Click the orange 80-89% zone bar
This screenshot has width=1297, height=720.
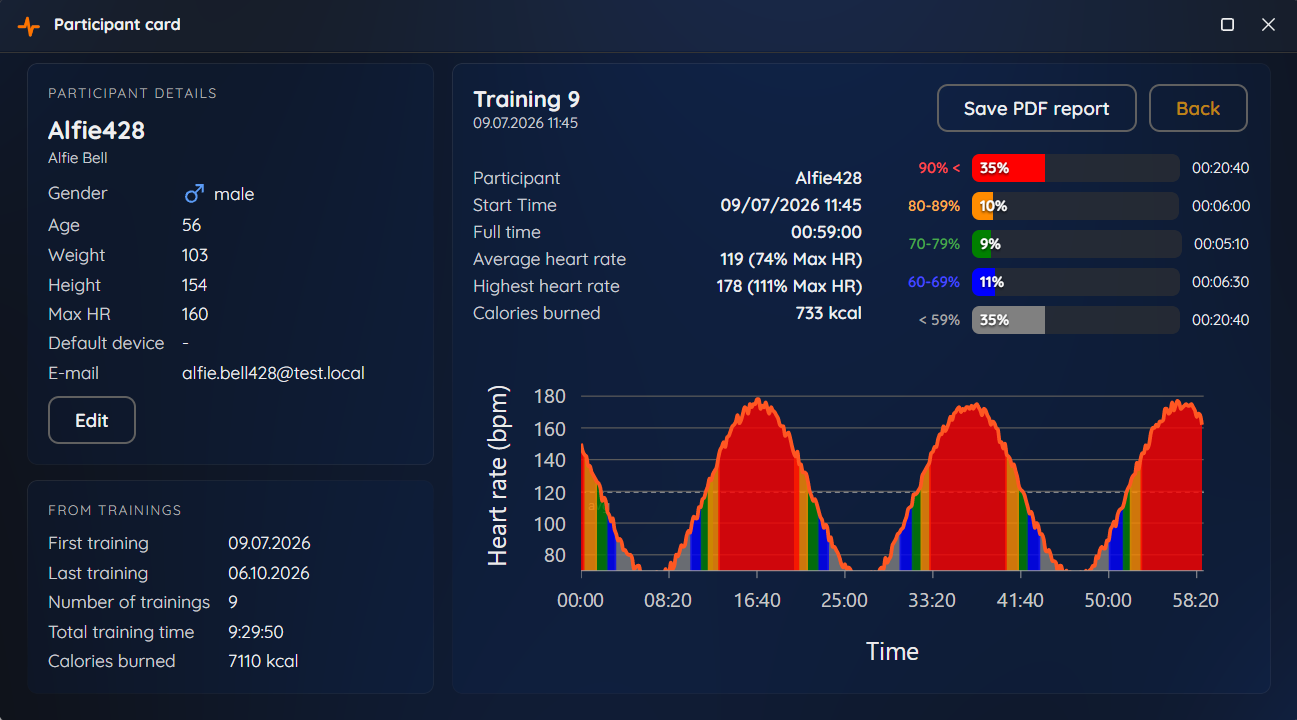[1075, 206]
